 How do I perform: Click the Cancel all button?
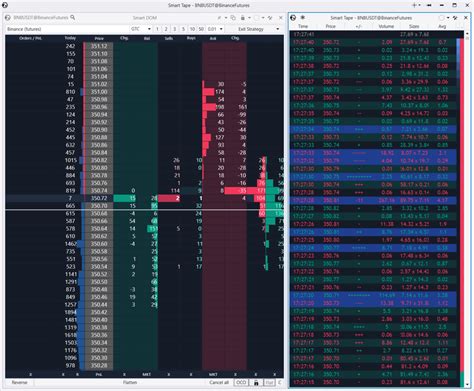point(219,382)
